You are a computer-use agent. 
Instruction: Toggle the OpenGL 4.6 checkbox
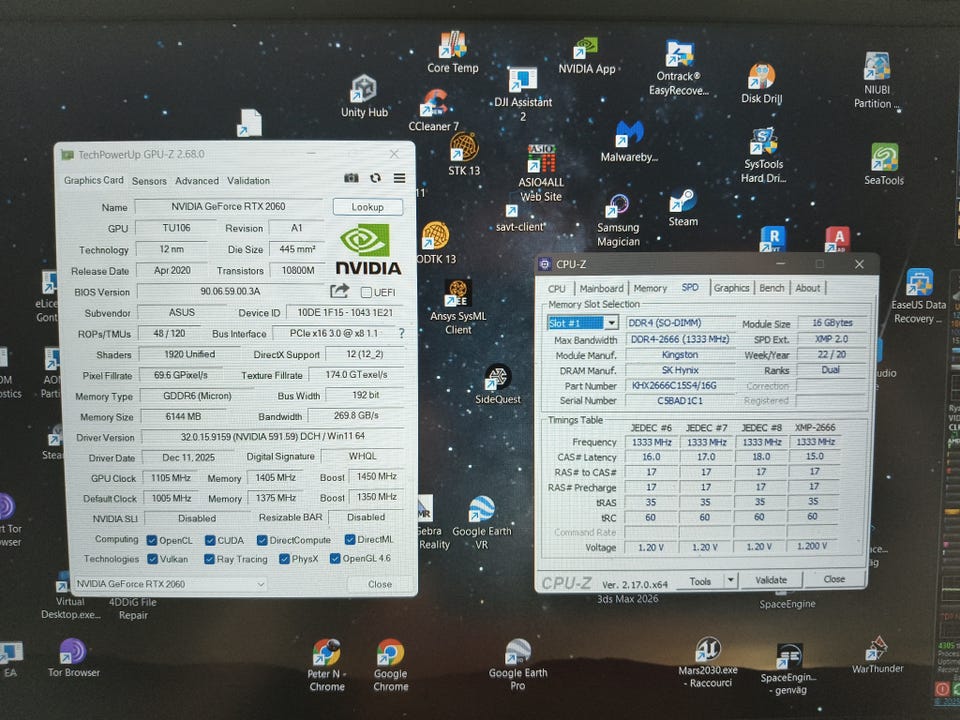click(x=335, y=558)
